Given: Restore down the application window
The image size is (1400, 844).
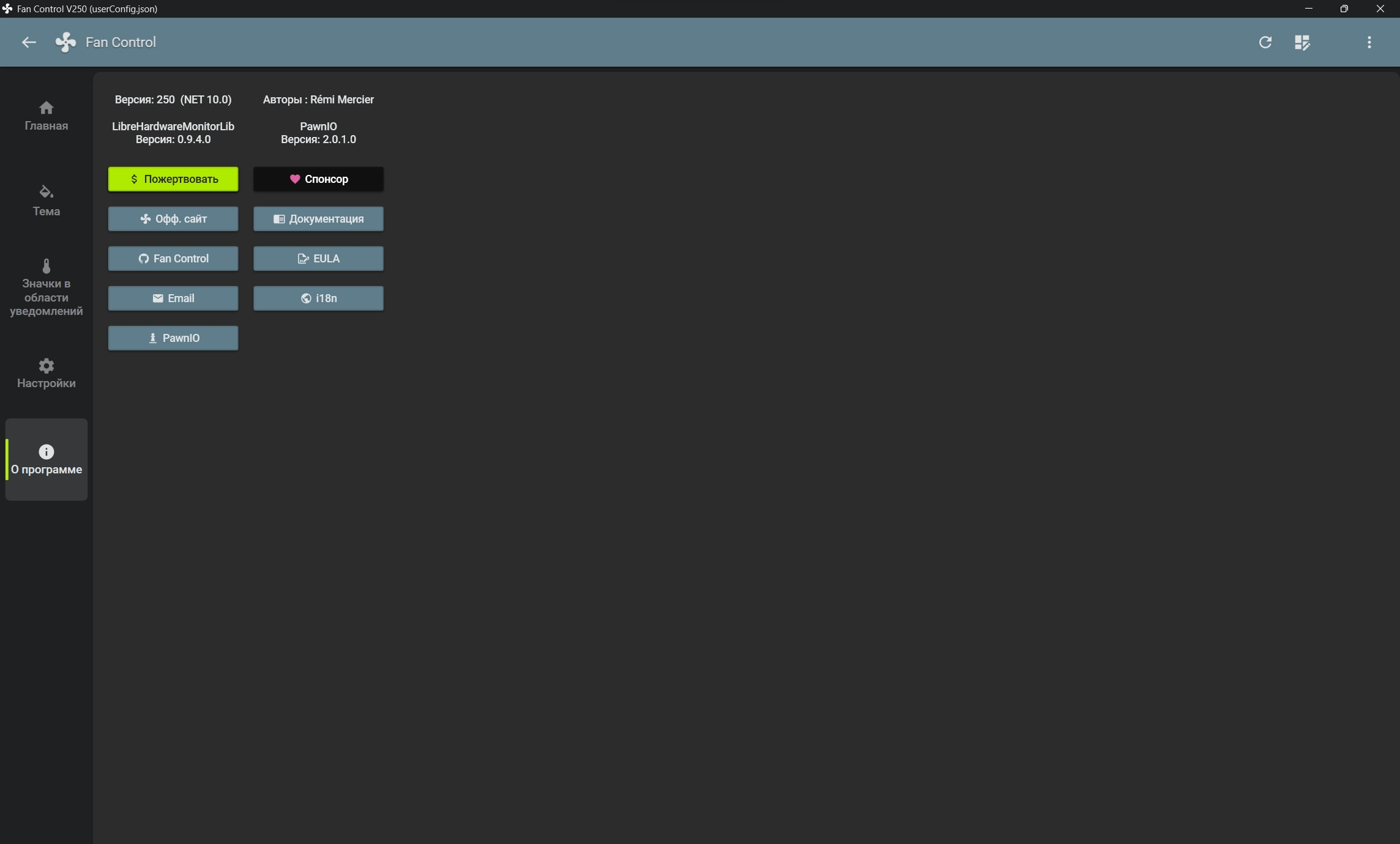Looking at the screenshot, I should click(1344, 9).
